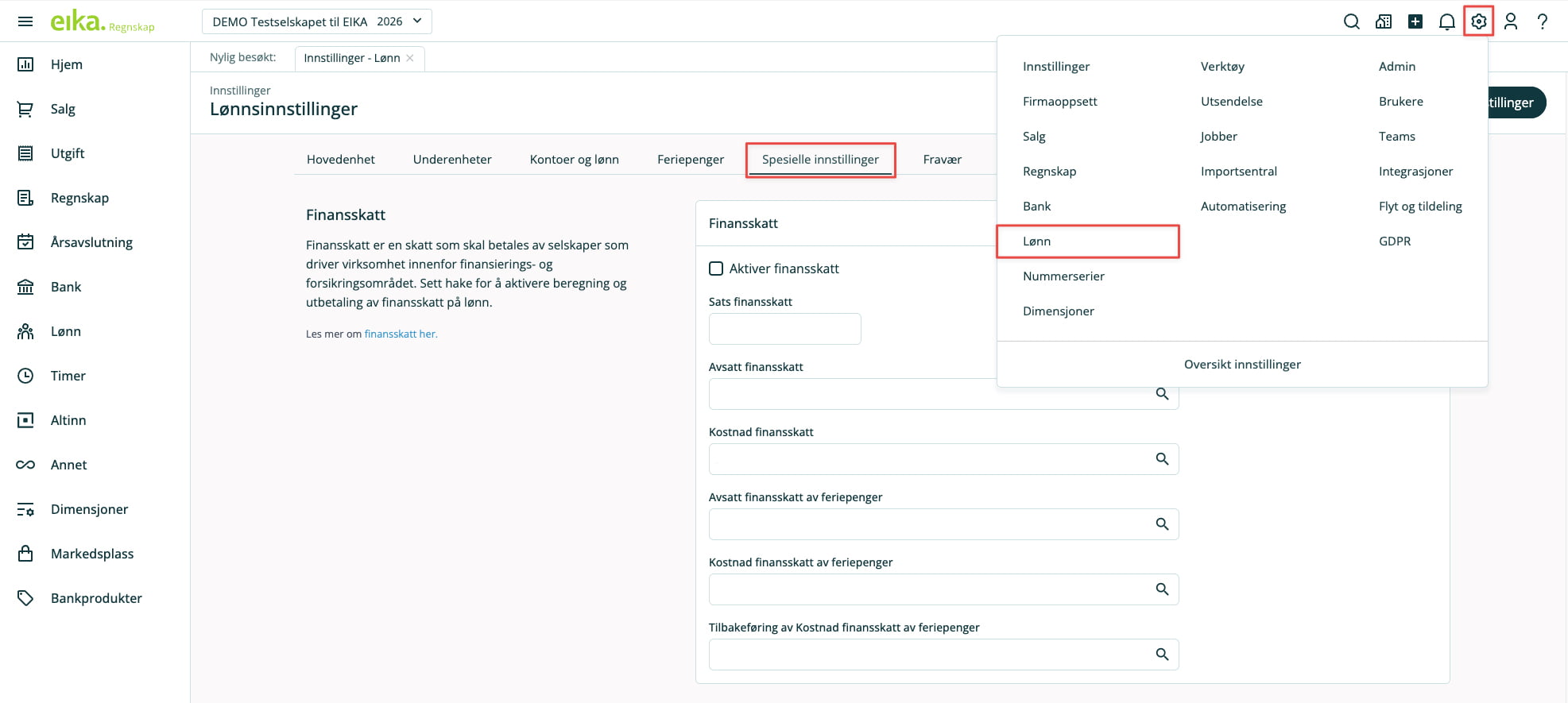Open the settings gear icon

1478,21
